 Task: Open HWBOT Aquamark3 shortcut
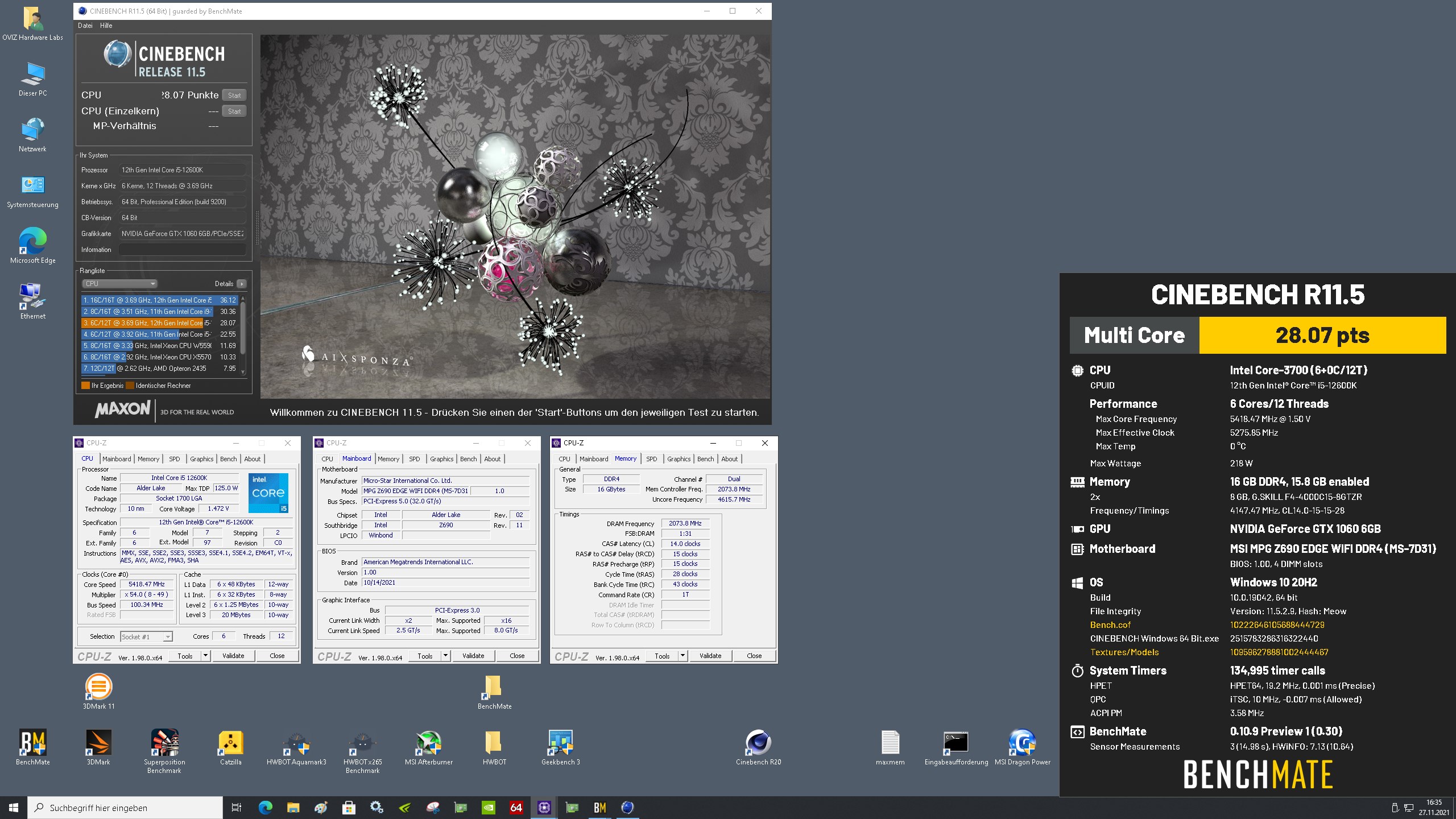pos(296,747)
